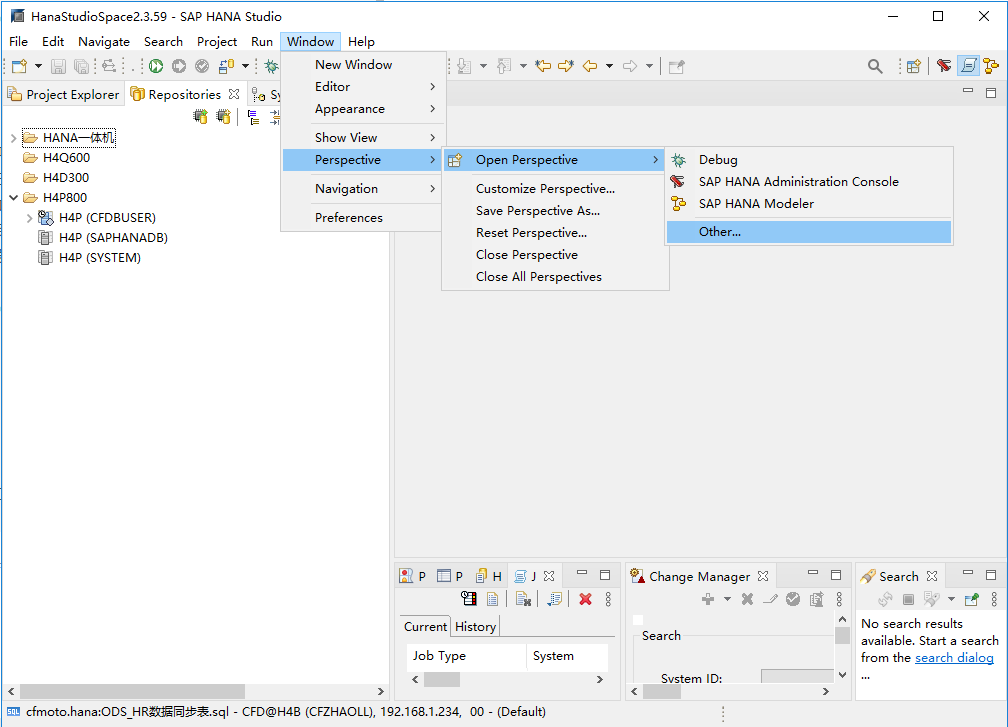Open Navigation submenu

tap(362, 189)
